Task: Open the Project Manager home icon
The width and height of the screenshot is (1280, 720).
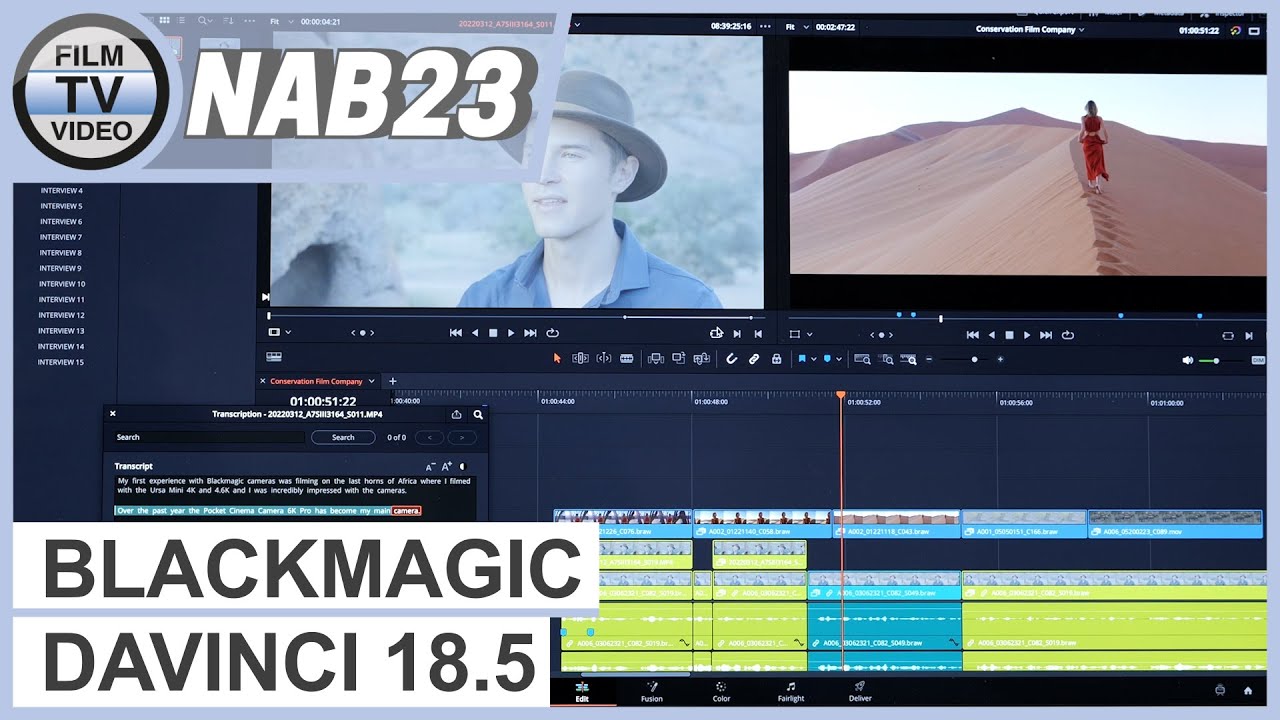Action: coord(1248,690)
